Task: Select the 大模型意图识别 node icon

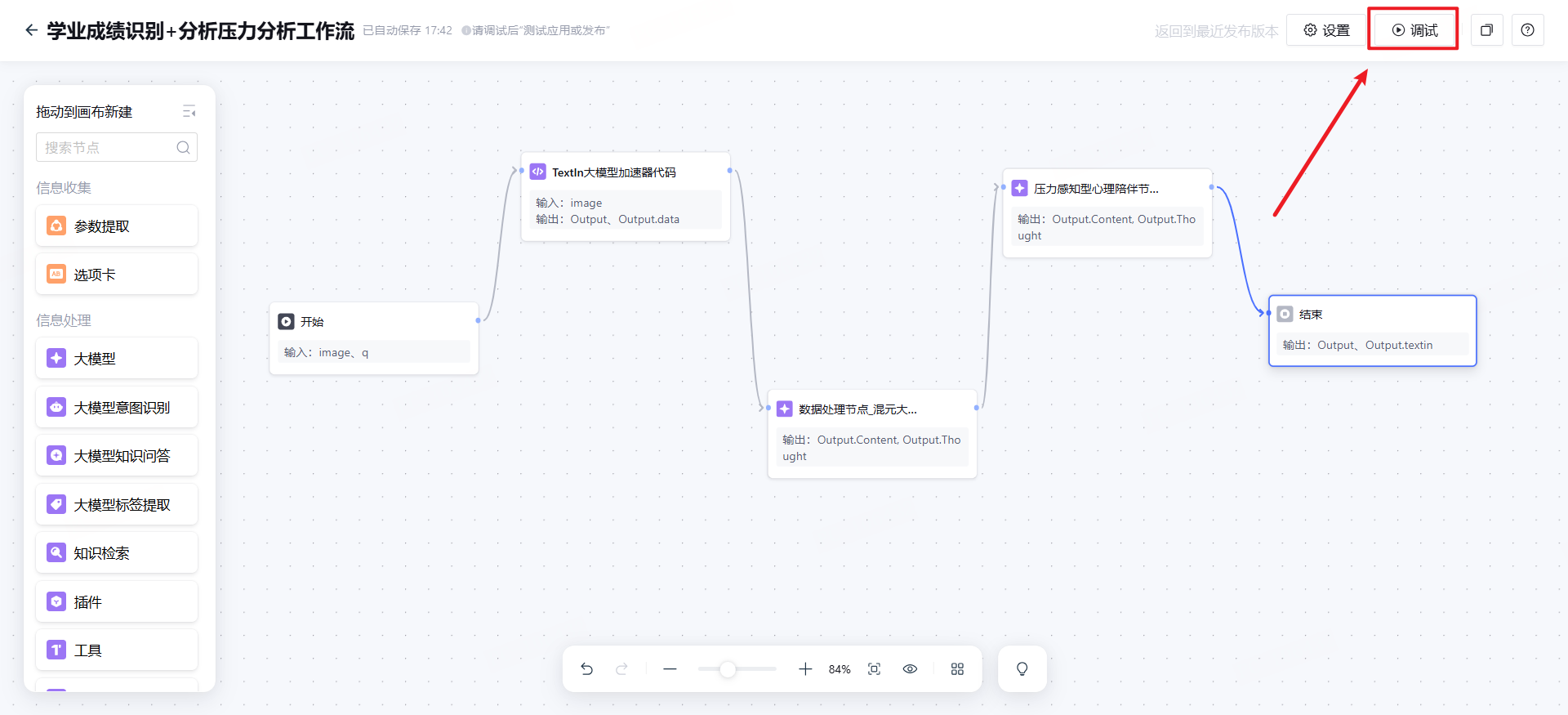Action: (x=56, y=407)
